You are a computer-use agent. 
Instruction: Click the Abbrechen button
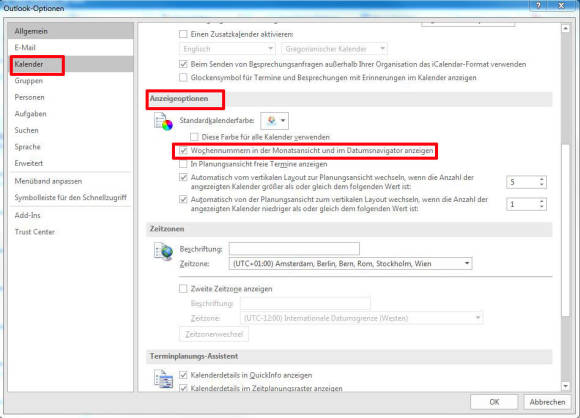tap(547, 402)
